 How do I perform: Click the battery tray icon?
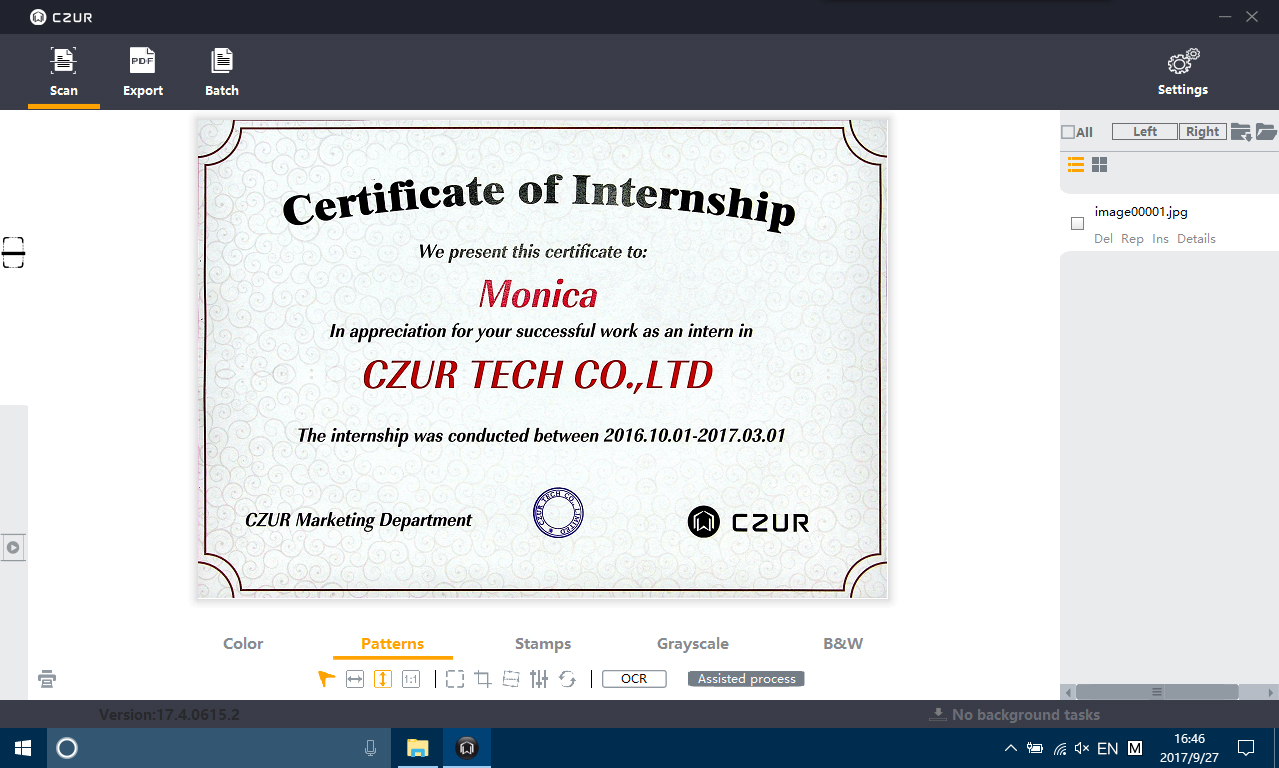click(1035, 748)
